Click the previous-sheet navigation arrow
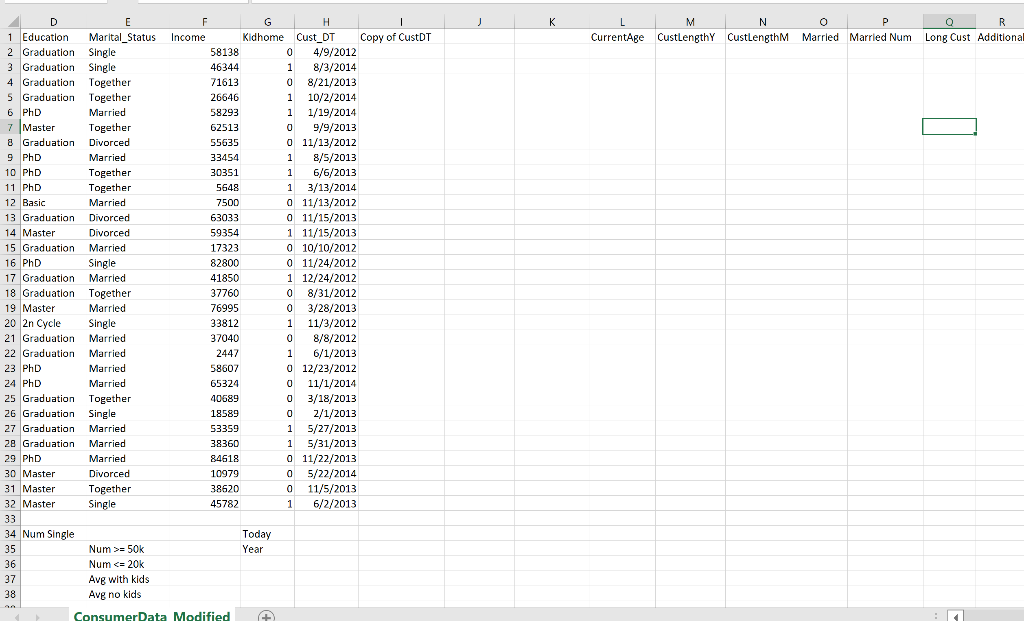 (18, 615)
